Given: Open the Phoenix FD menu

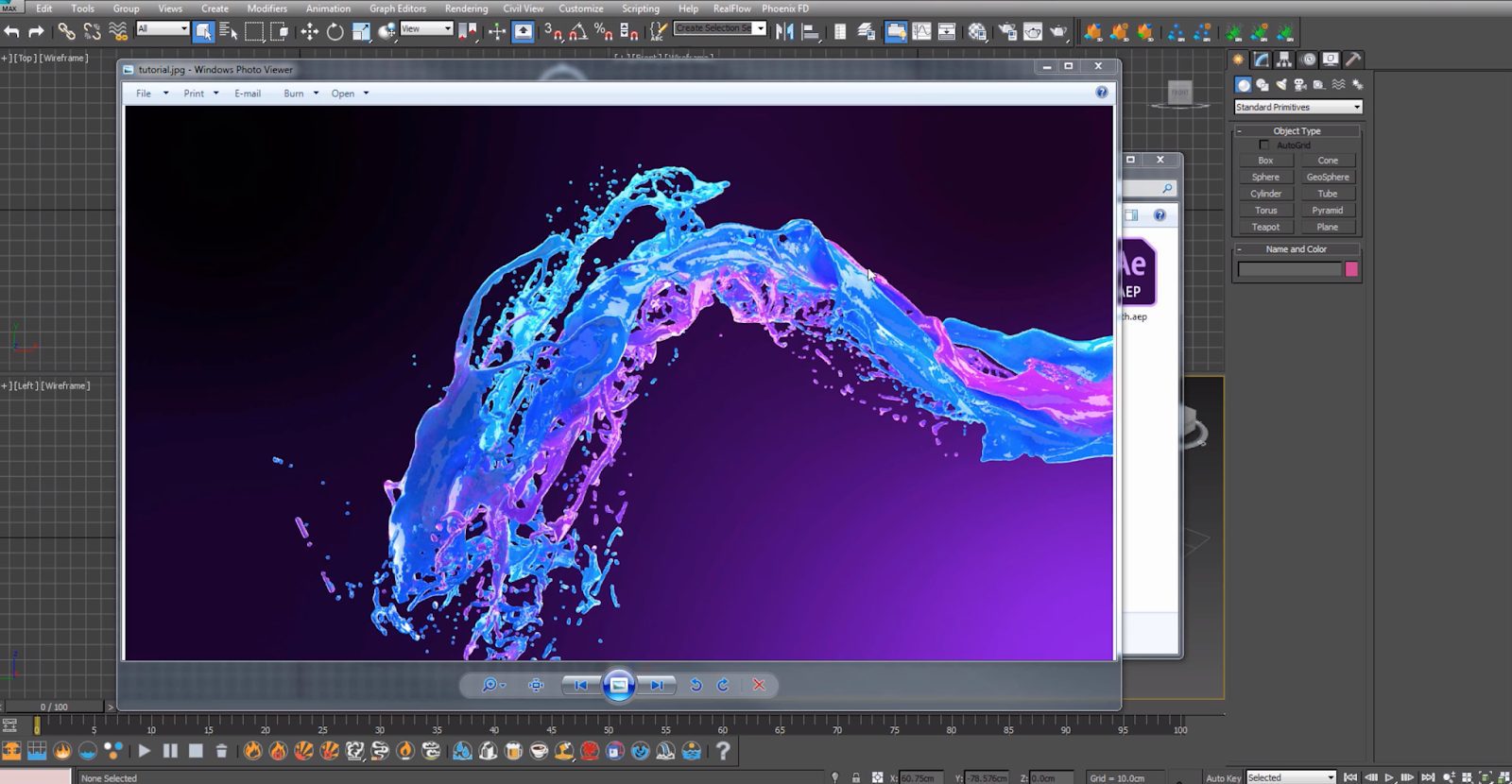Looking at the screenshot, I should click(785, 9).
